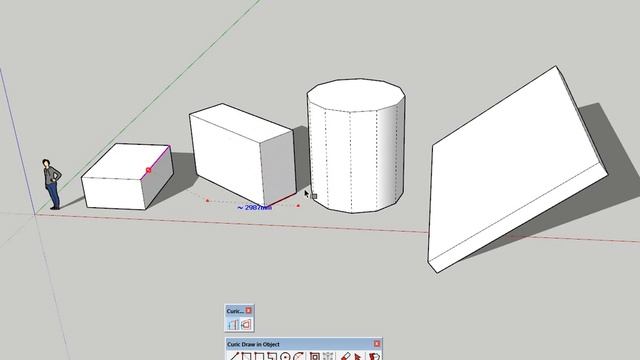Select the Circle tool in Draw in Object
The height and width of the screenshot is (360, 640).
(x=285, y=357)
